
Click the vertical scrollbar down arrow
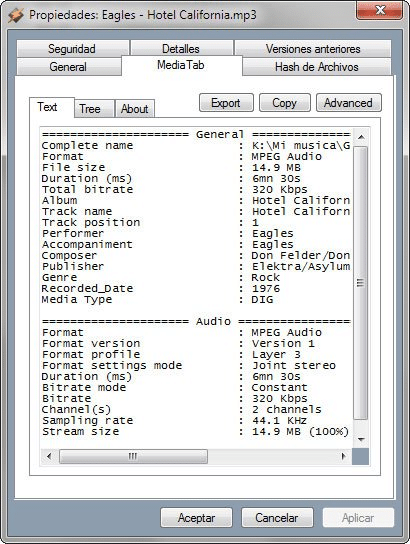(x=361, y=440)
